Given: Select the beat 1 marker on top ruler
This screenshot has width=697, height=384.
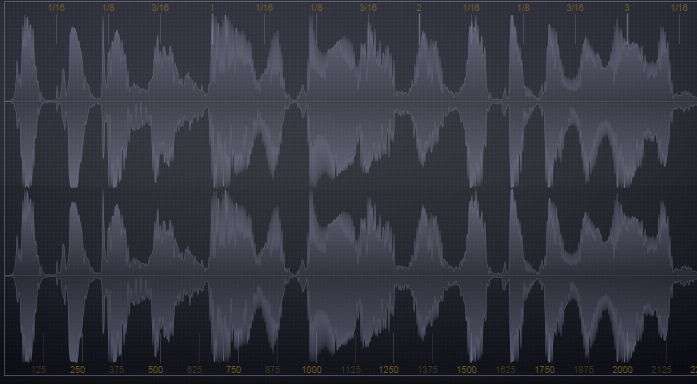Looking at the screenshot, I should coord(212,8).
